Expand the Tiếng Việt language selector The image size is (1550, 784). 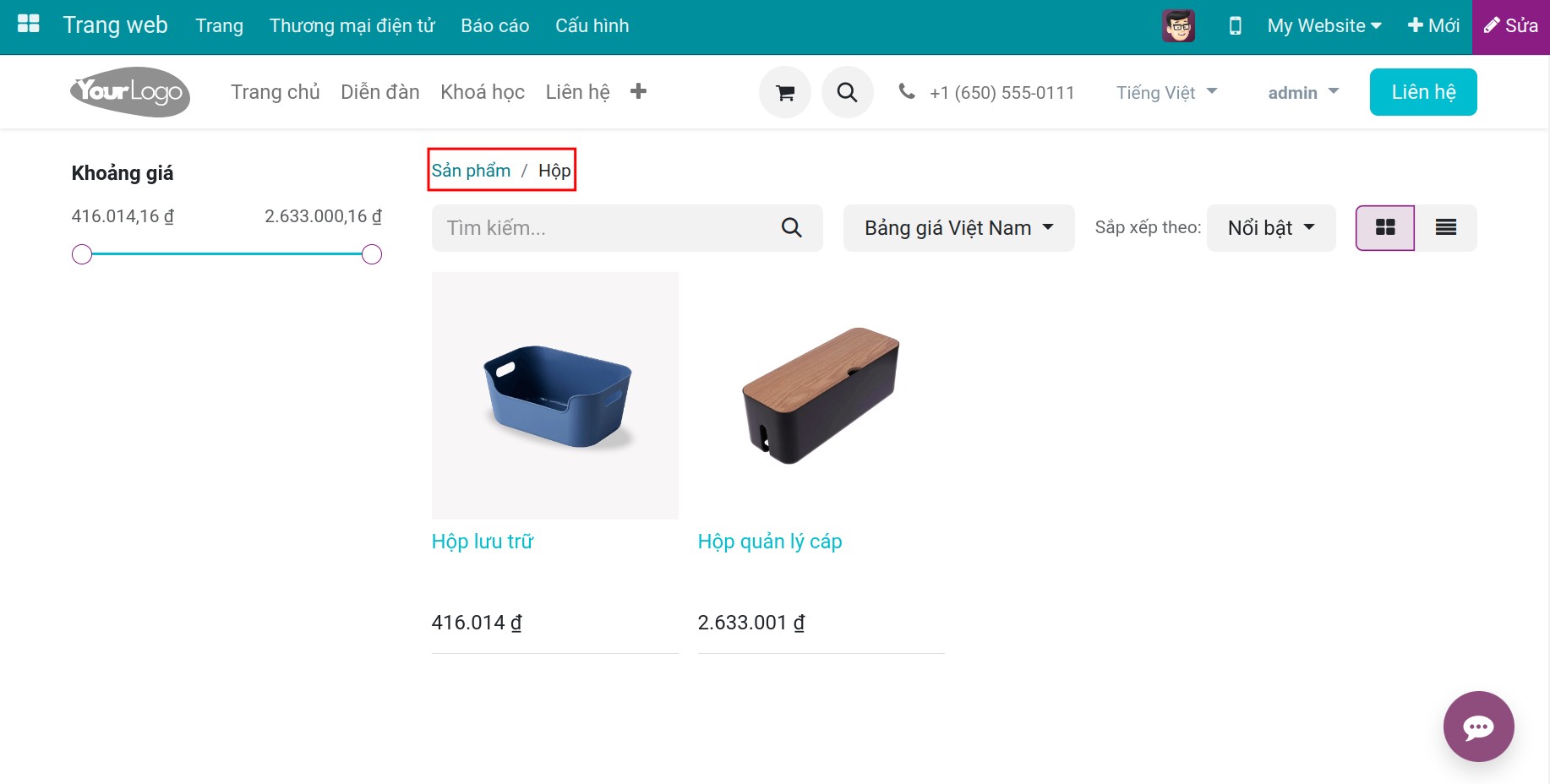[x=1165, y=93]
